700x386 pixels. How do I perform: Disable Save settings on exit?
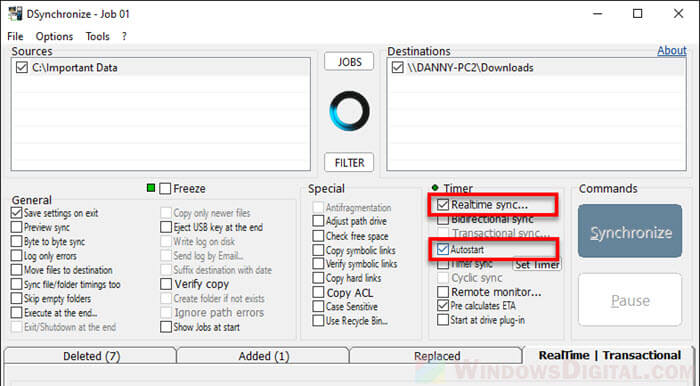coord(17,213)
